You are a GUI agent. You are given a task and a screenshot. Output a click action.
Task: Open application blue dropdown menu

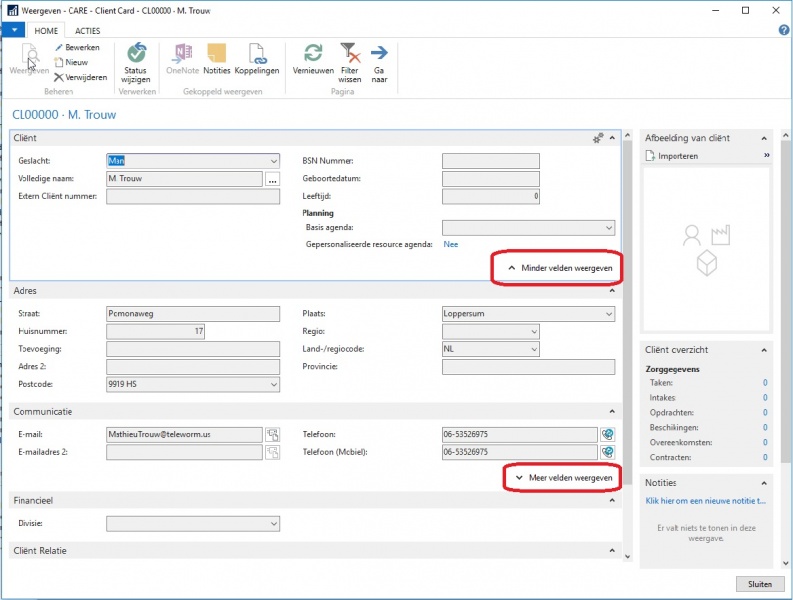(14, 30)
